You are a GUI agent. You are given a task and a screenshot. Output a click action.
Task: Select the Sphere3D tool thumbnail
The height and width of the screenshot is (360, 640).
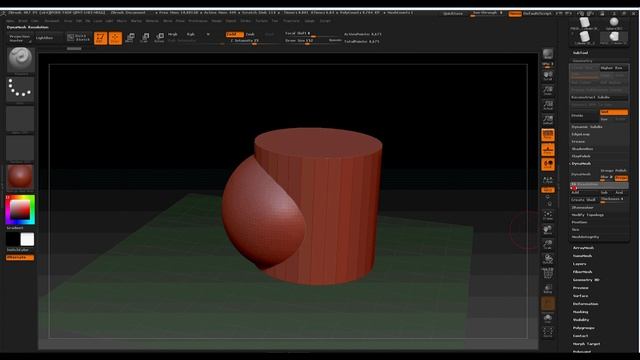click(x=614, y=23)
